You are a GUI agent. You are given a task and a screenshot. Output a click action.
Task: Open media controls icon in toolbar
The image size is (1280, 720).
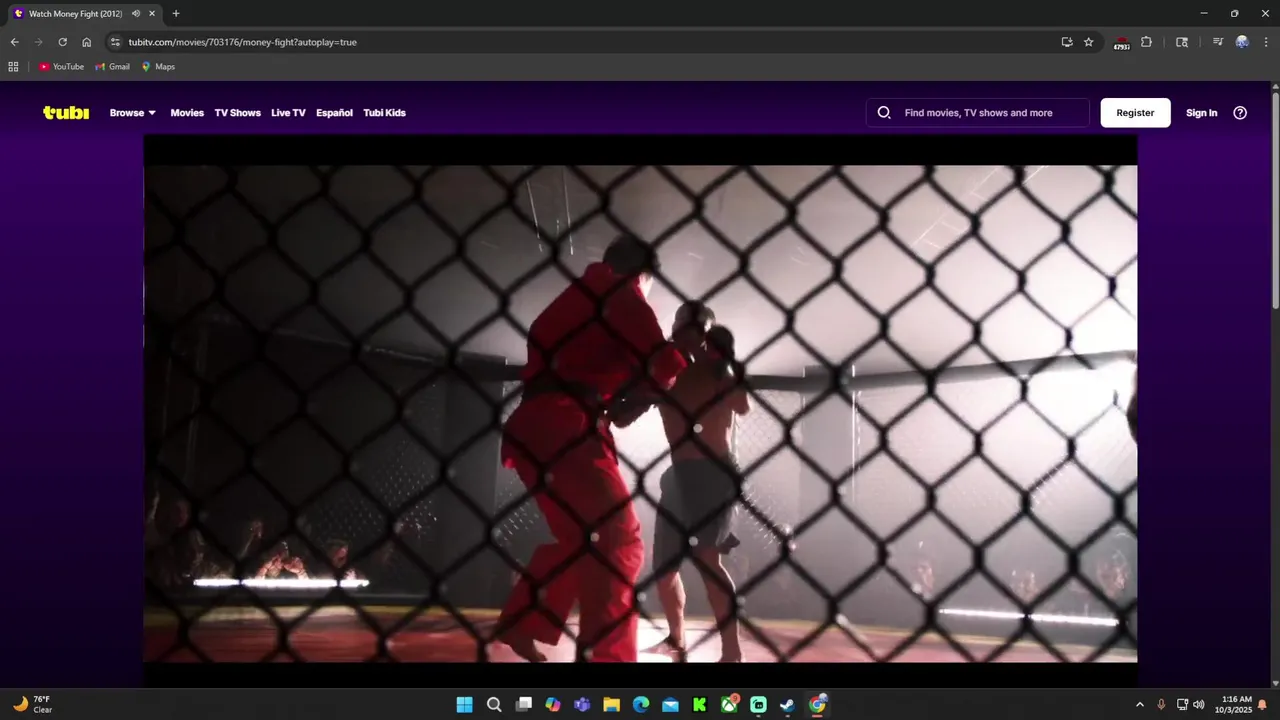pyautogui.click(x=1217, y=42)
